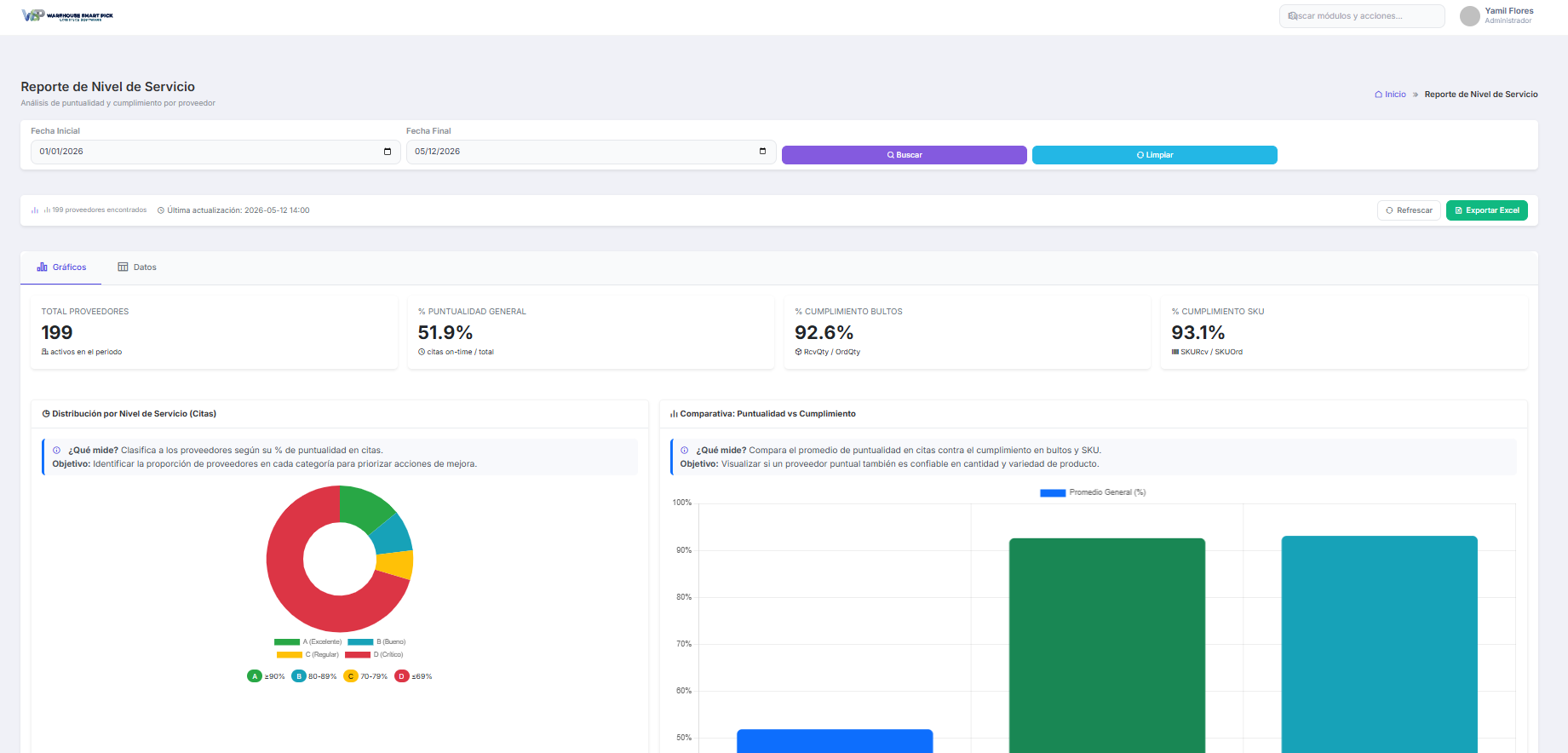Click clock icon by citas on-time / total
Viewport: 1568px width, 753px height.
click(x=422, y=352)
